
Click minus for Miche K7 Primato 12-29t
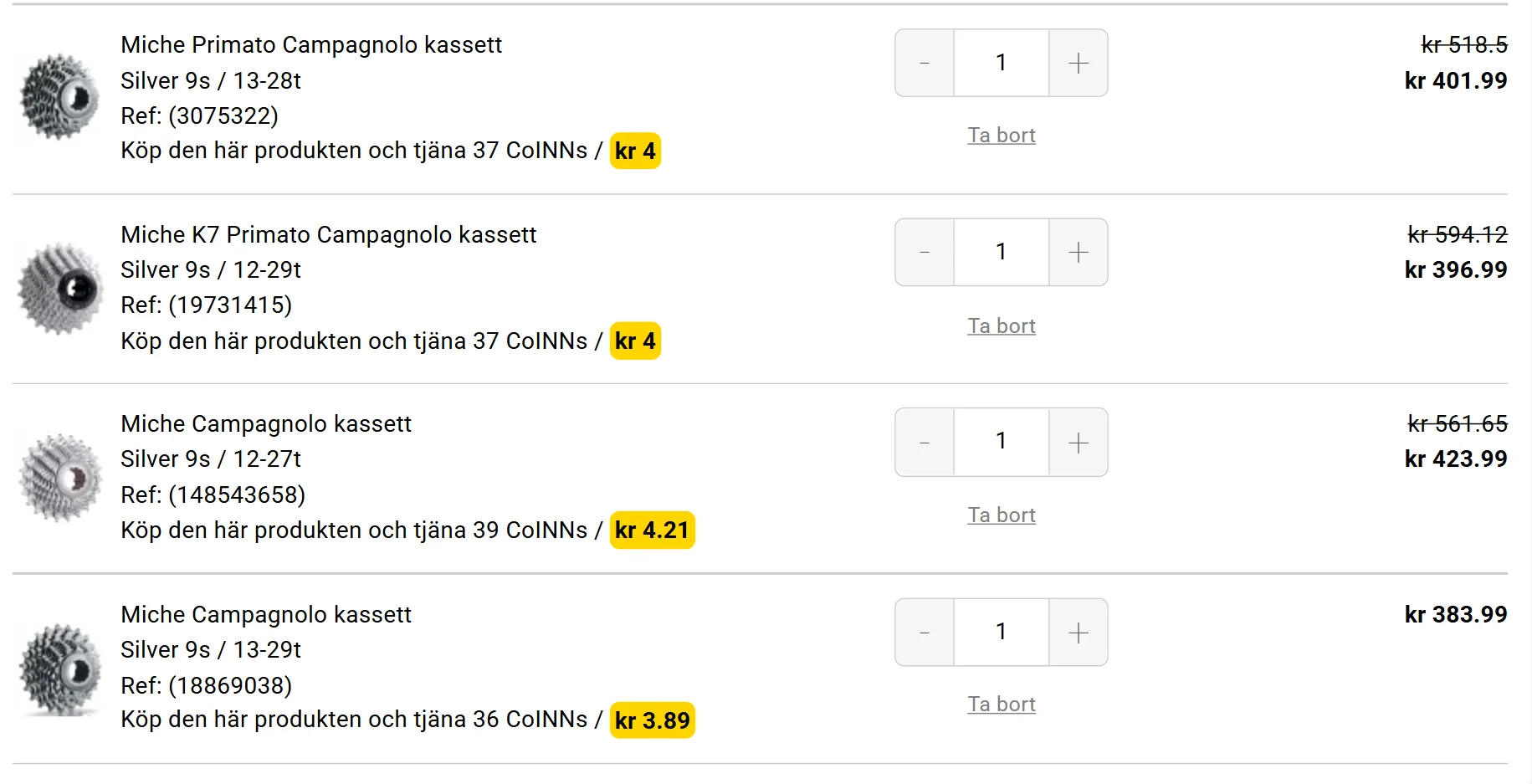click(x=925, y=252)
